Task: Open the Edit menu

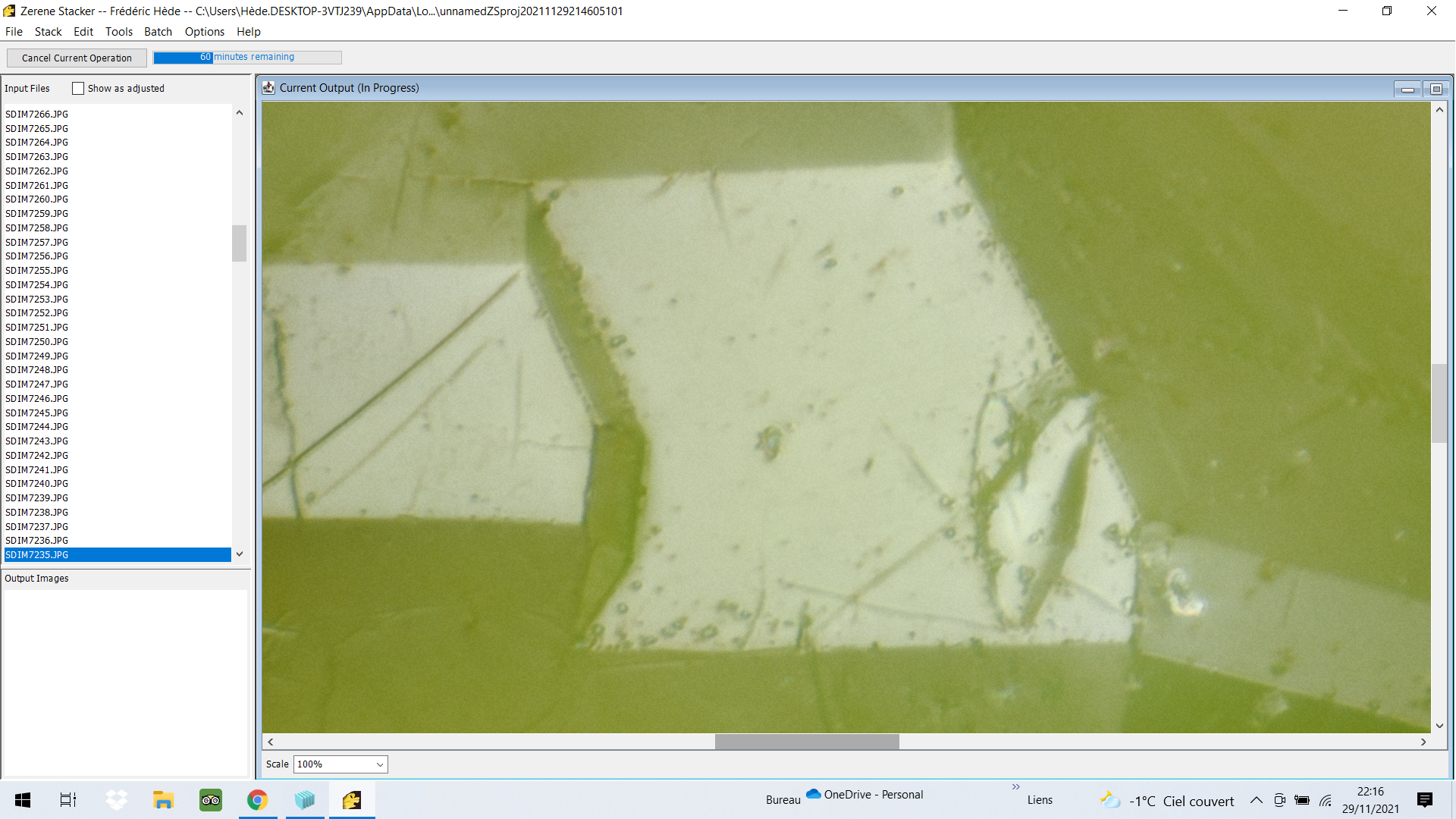Action: [83, 32]
